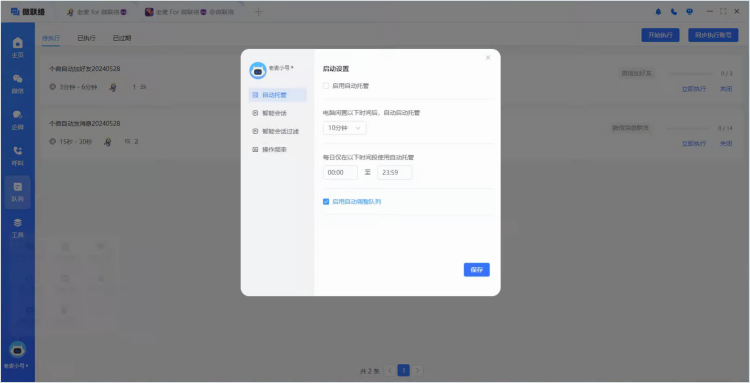Image resolution: width=750 pixels, height=383 pixels.
Task: Close the settings dialog with X
Action: point(488,58)
